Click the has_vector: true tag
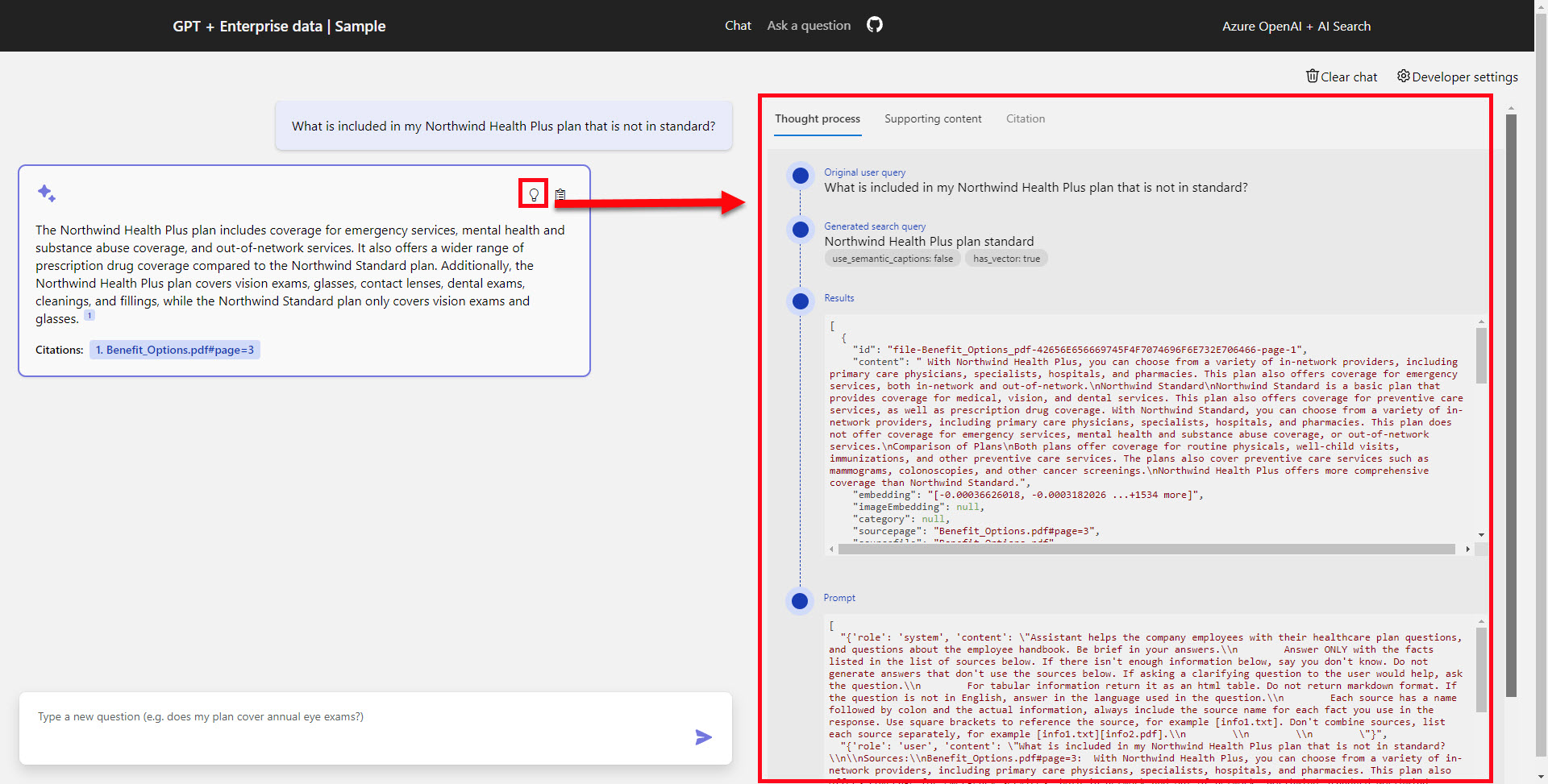The image size is (1548, 784). (1006, 259)
